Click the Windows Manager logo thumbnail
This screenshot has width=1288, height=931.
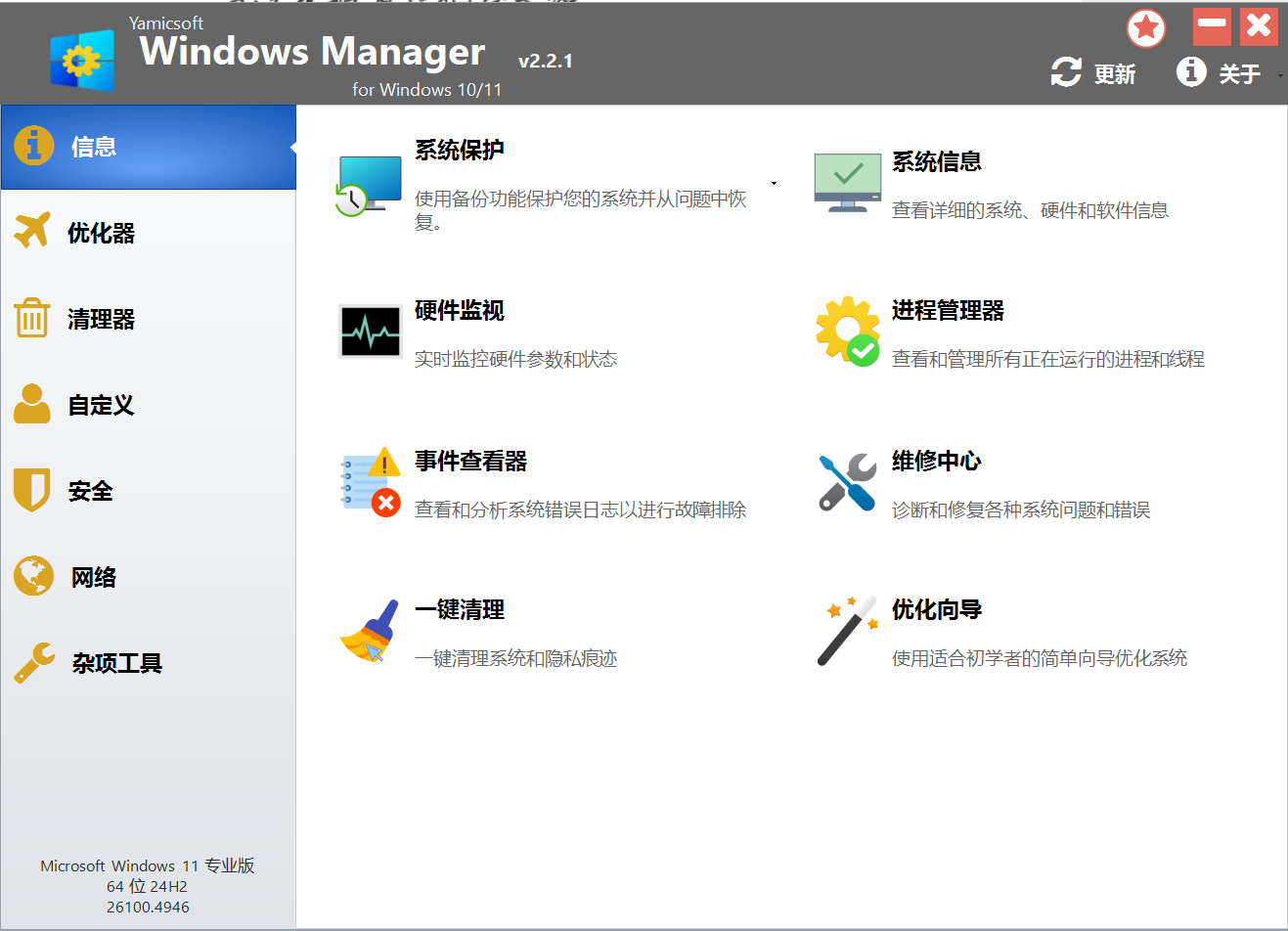[82, 60]
